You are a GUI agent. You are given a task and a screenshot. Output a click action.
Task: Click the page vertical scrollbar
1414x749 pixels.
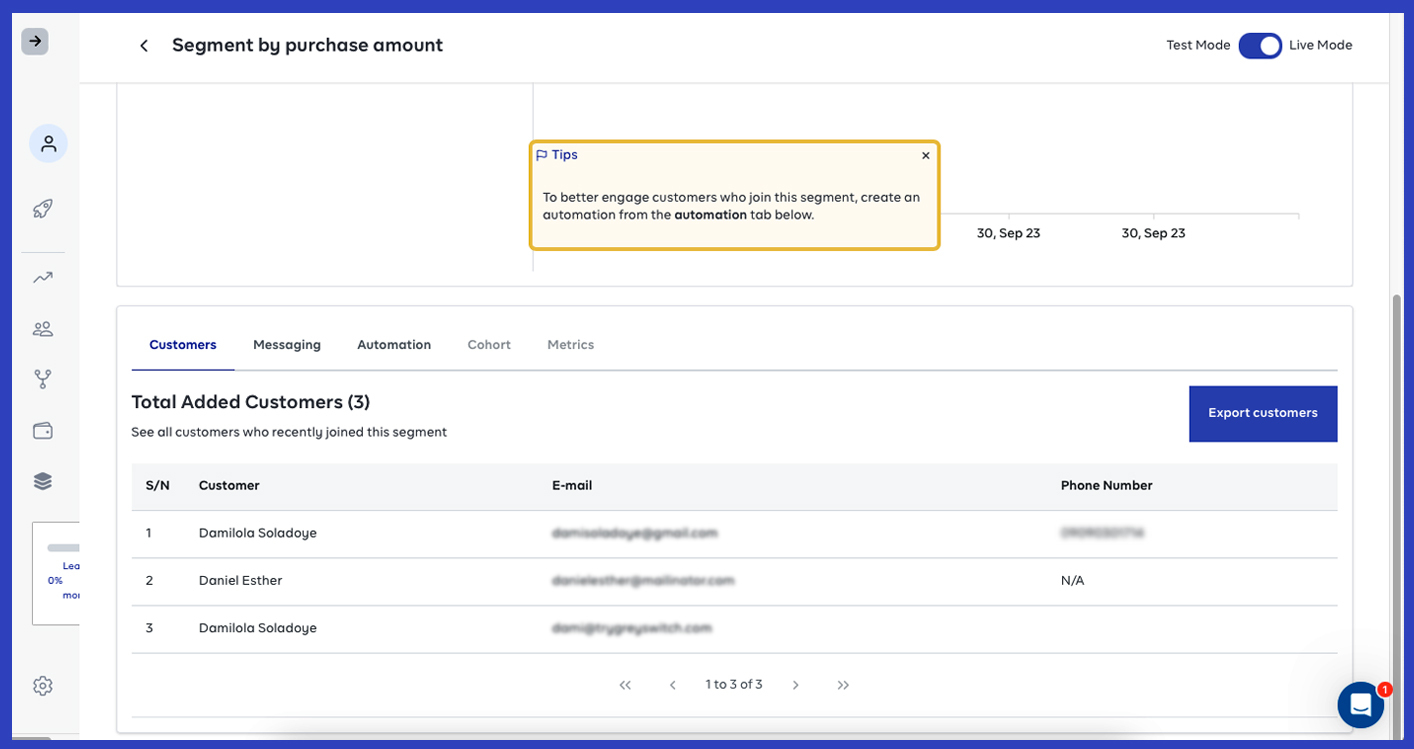tap(1397, 500)
